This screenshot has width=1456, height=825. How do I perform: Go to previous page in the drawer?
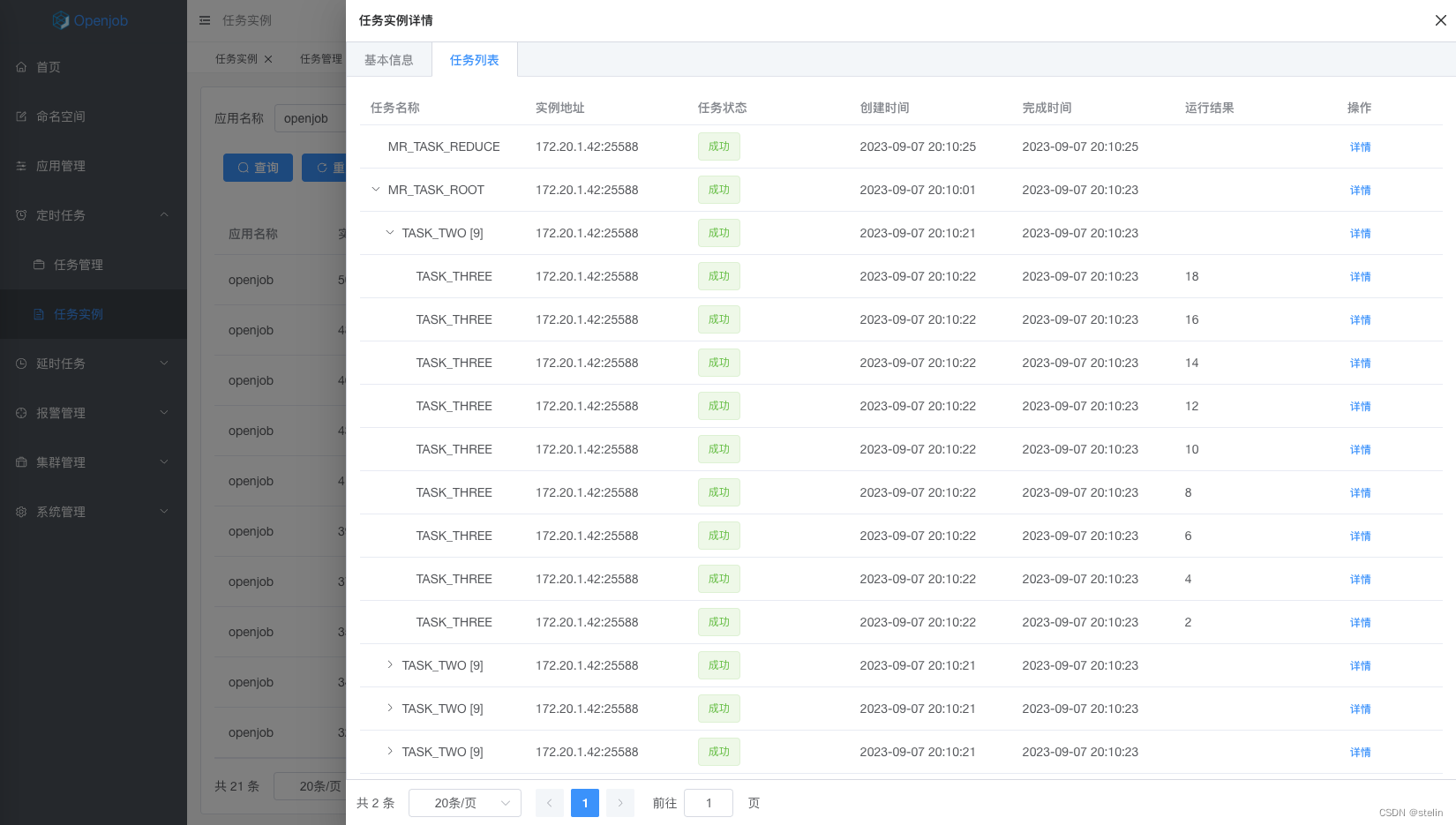[x=550, y=803]
